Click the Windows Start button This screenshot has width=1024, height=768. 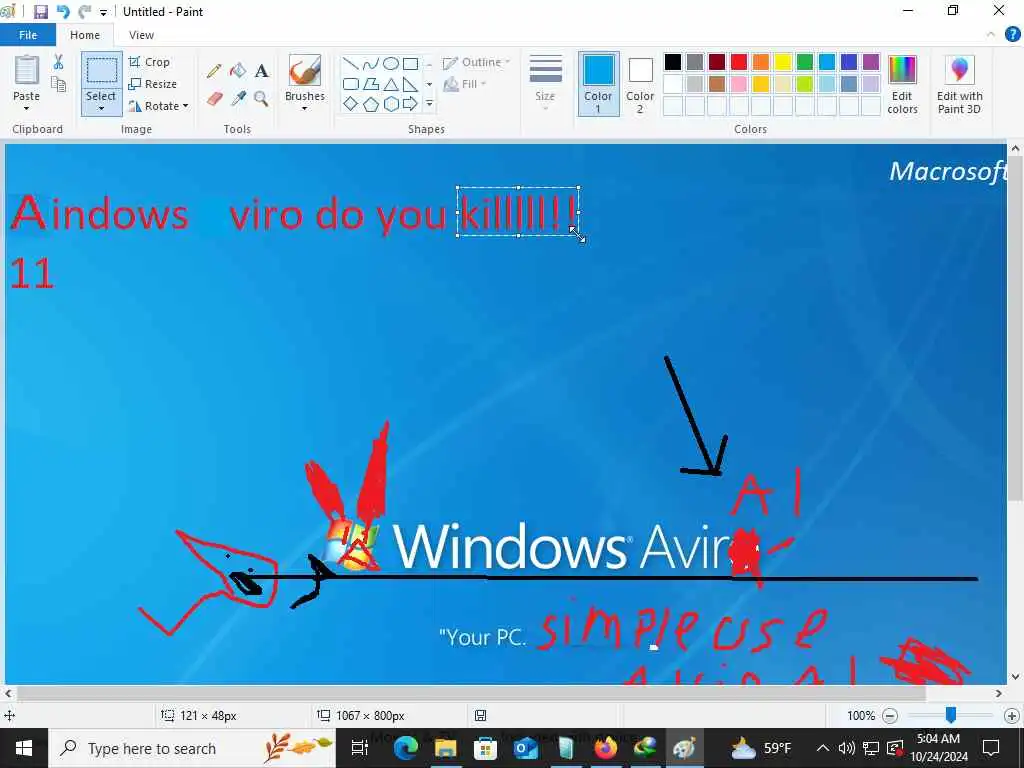point(24,748)
